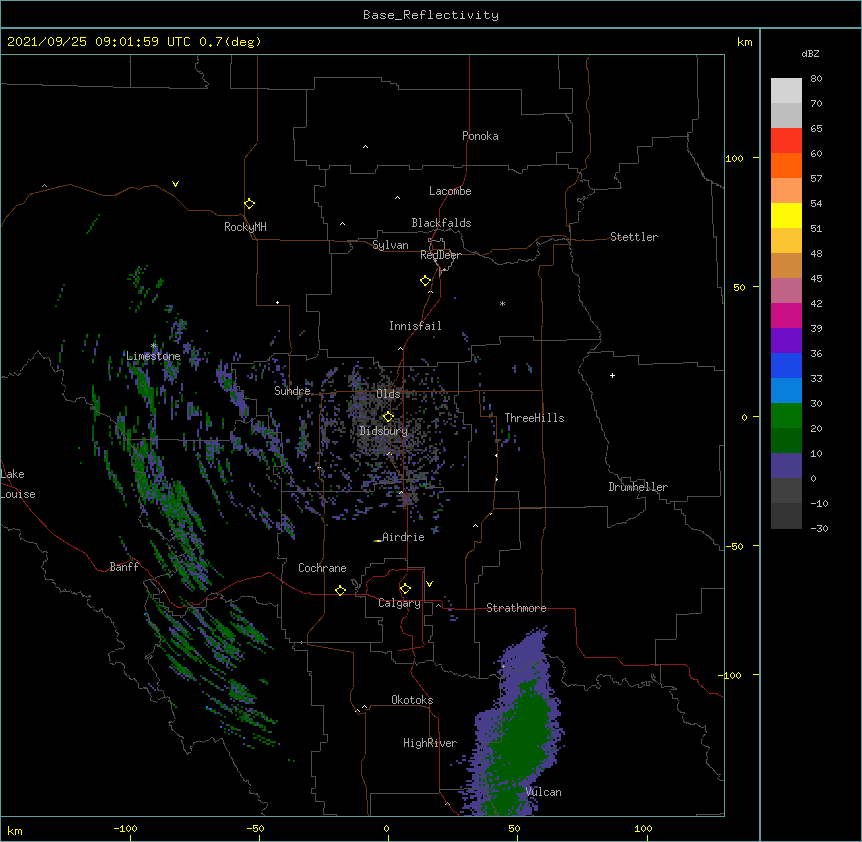Screen dimensions: 862x842
Task: Select the yellow V marker northeast of Calgary
Action: [429, 584]
